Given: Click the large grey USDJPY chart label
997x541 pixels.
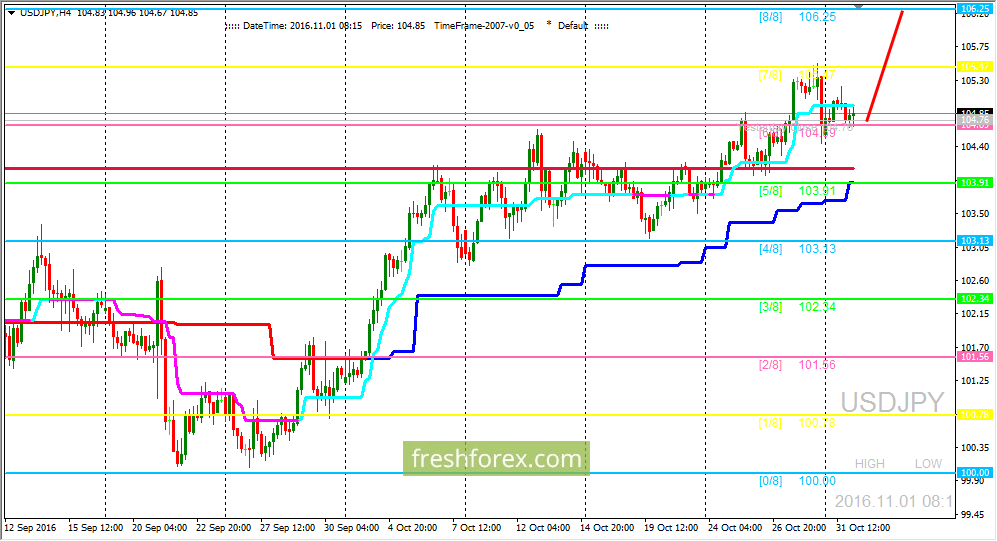Looking at the screenshot, I should (893, 403).
